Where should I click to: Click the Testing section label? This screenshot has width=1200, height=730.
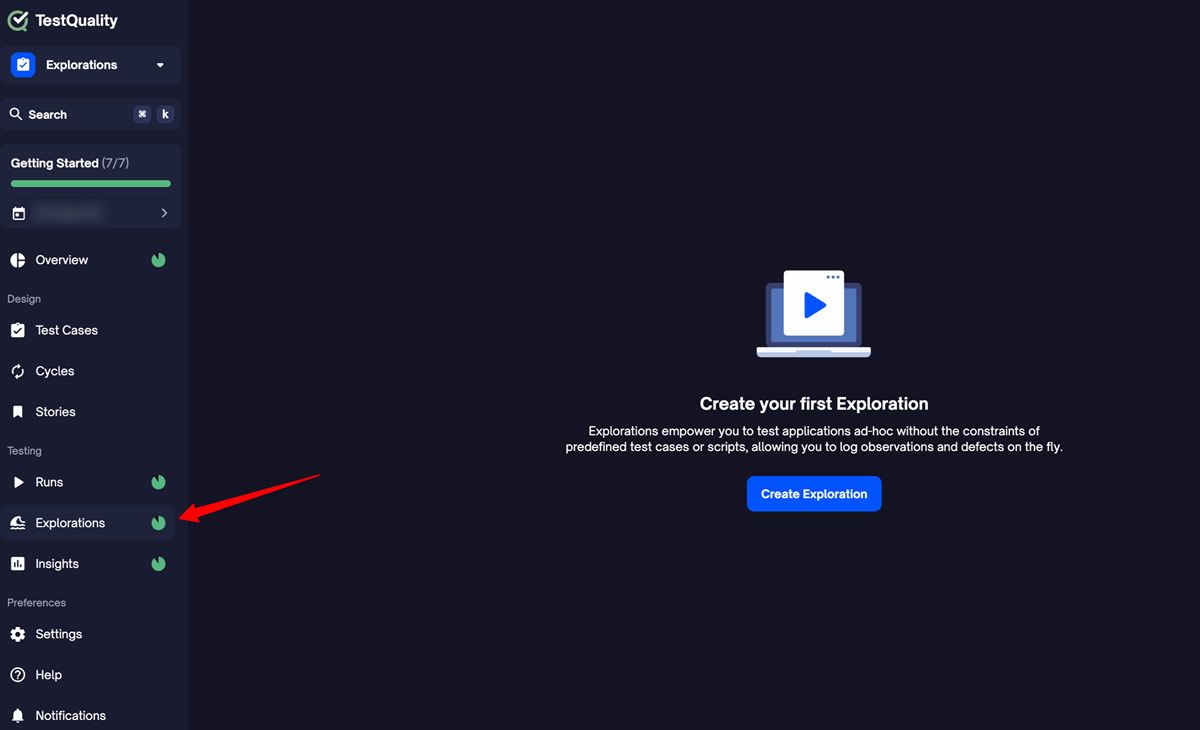click(25, 451)
